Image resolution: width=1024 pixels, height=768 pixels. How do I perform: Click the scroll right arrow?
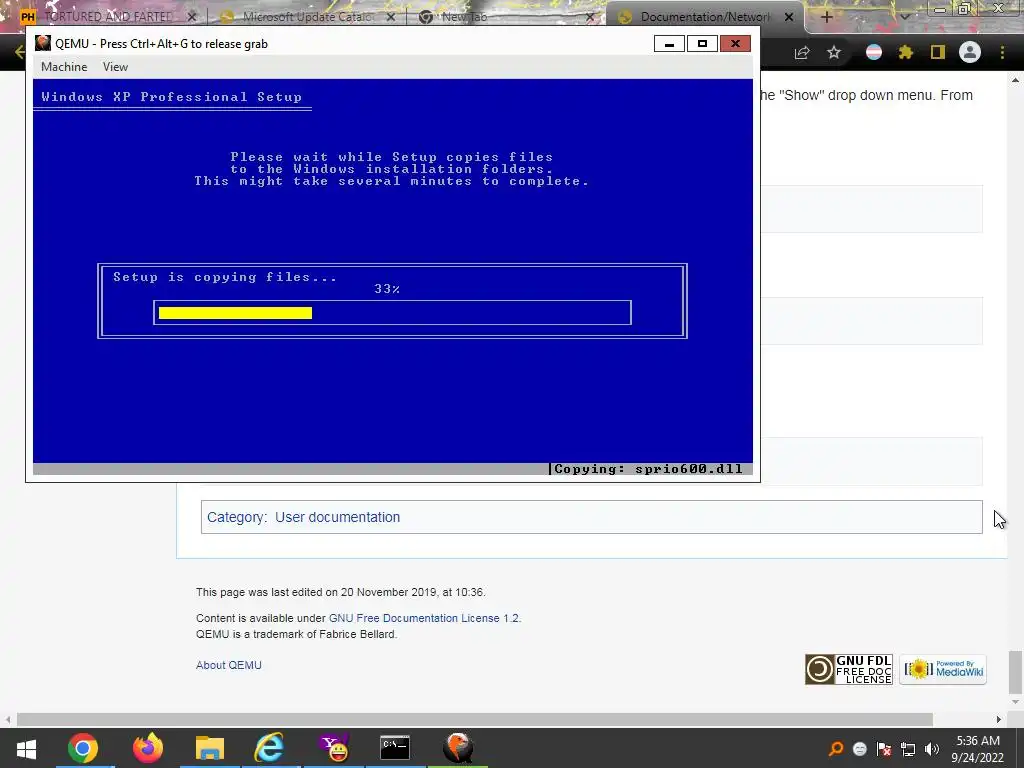pyautogui.click(x=999, y=719)
